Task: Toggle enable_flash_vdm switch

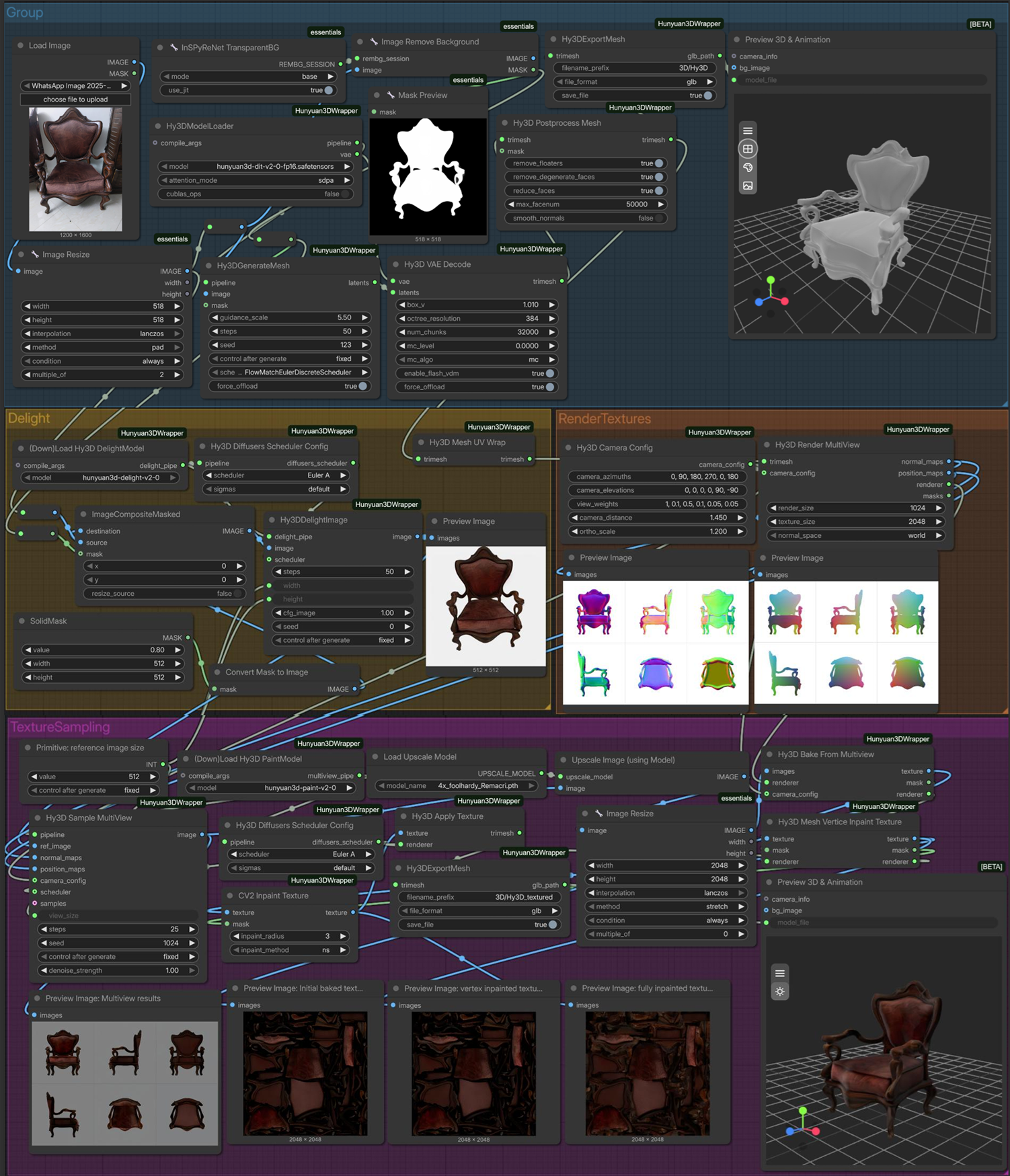Action: click(x=550, y=373)
